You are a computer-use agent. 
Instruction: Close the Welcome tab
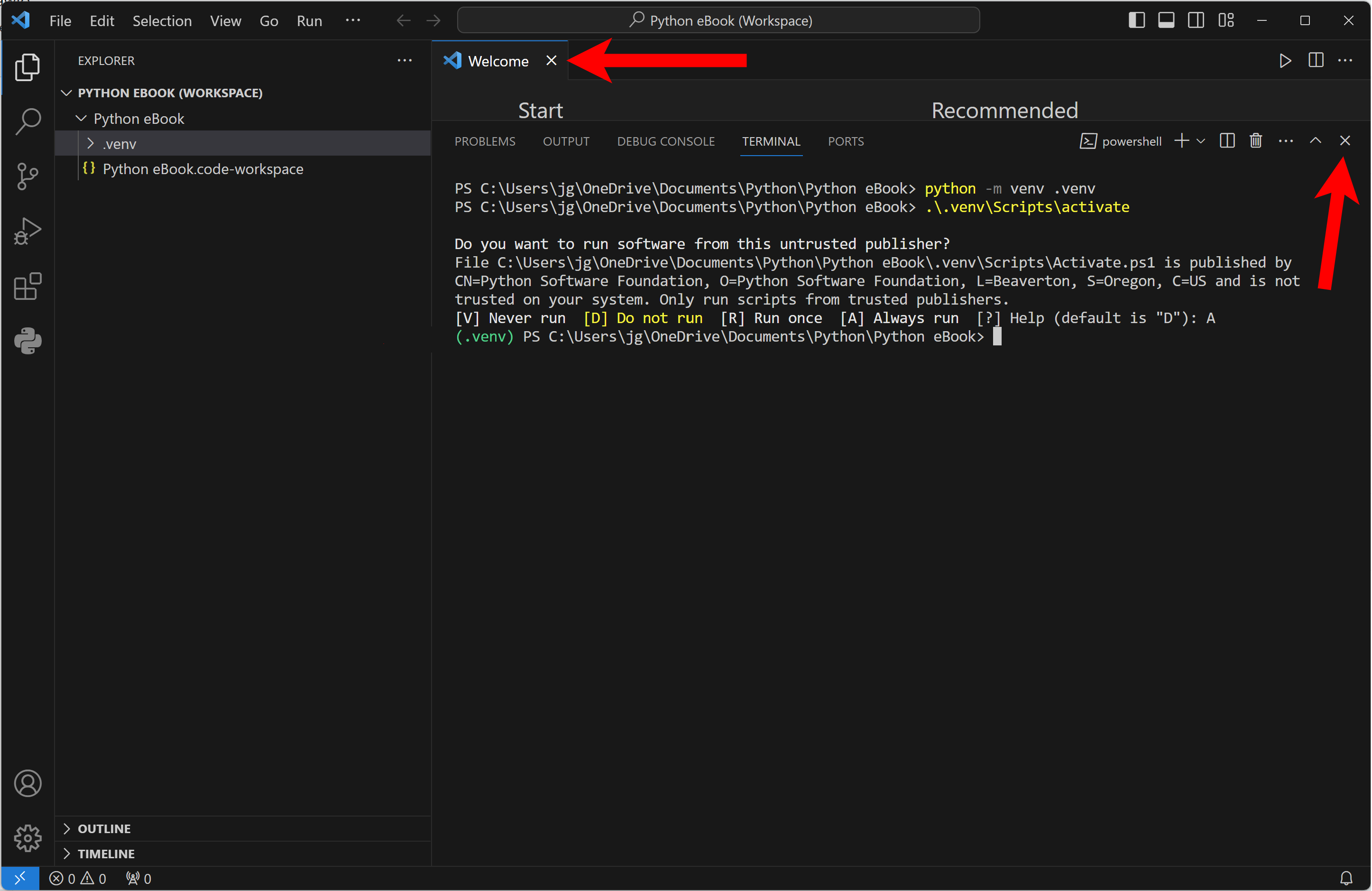(x=551, y=61)
